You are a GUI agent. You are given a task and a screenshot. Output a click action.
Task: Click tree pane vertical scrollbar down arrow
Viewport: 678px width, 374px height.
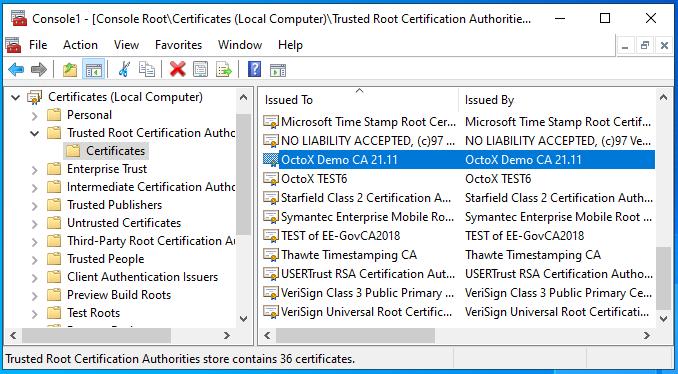pos(243,319)
